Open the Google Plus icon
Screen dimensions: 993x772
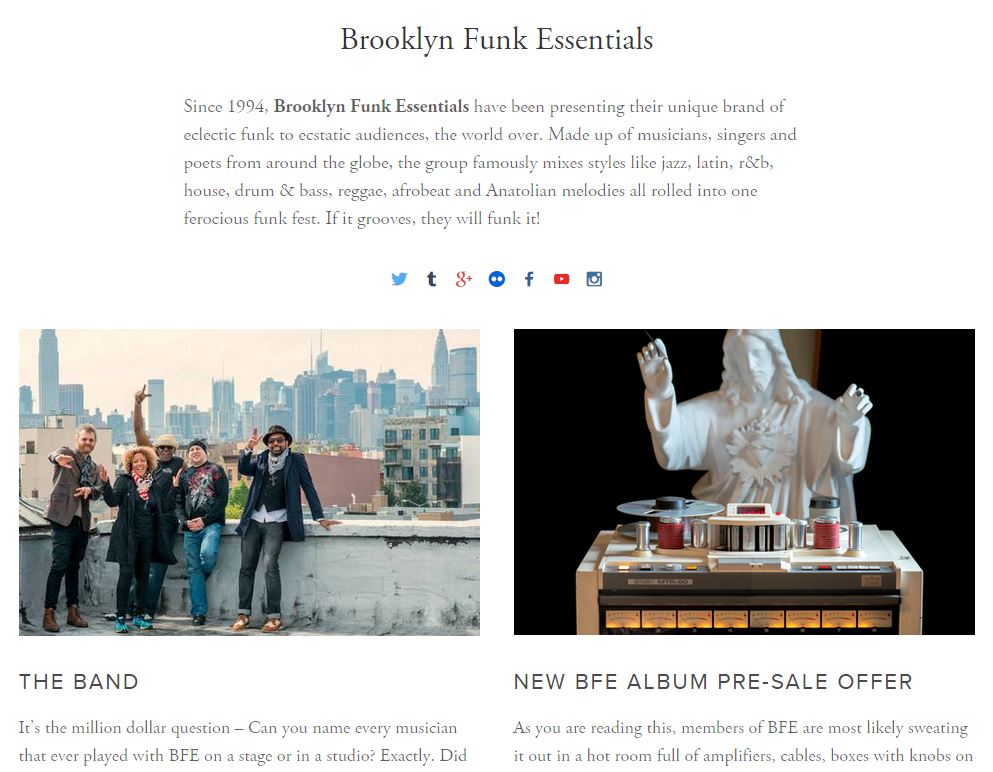(464, 279)
